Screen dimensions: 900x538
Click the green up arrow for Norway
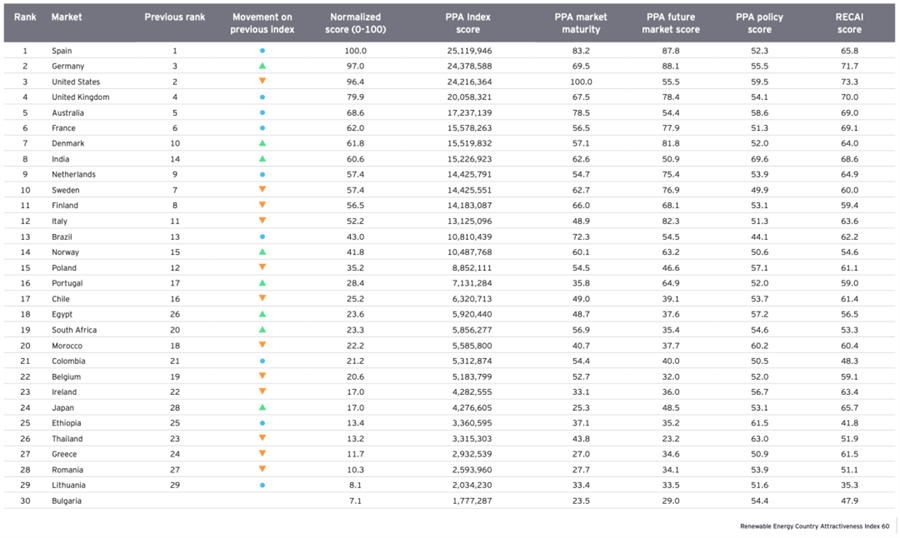[x=262, y=252]
